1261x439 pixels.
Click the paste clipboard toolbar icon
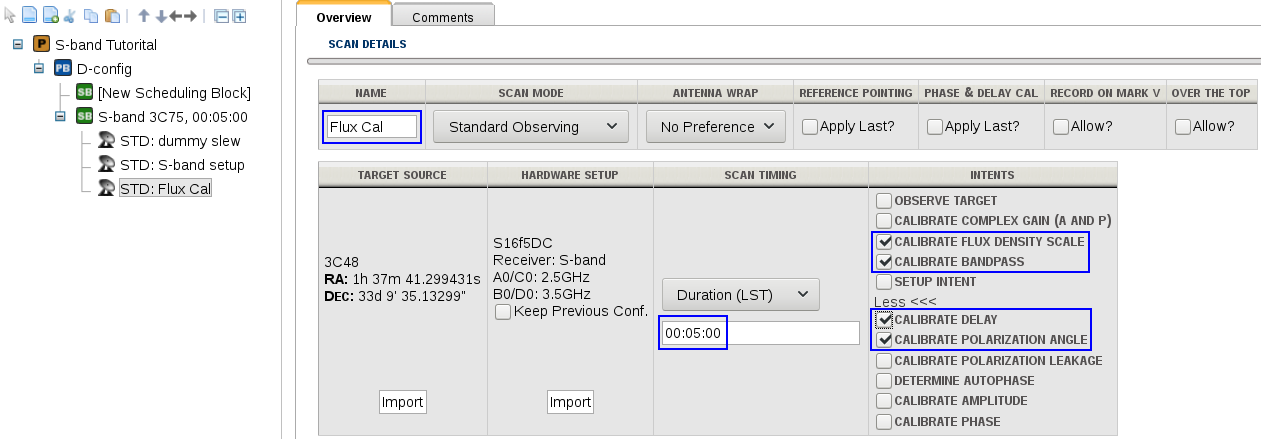pos(112,16)
